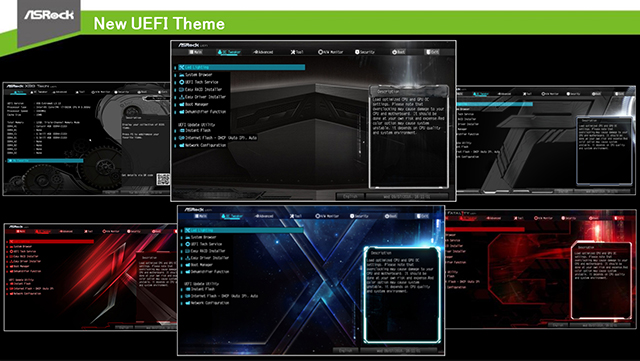Click QR code in leftmost gear-themed screenshot
Viewport: 640px width, 361px height.
[163, 179]
